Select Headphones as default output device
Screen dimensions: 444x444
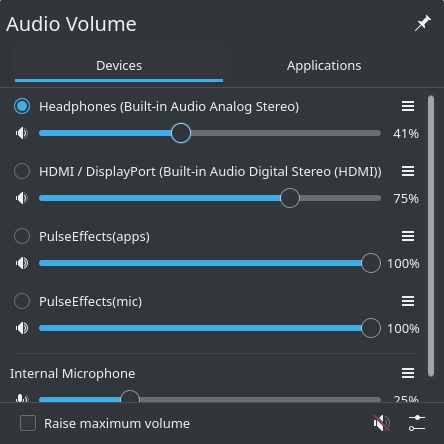click(x=22, y=106)
